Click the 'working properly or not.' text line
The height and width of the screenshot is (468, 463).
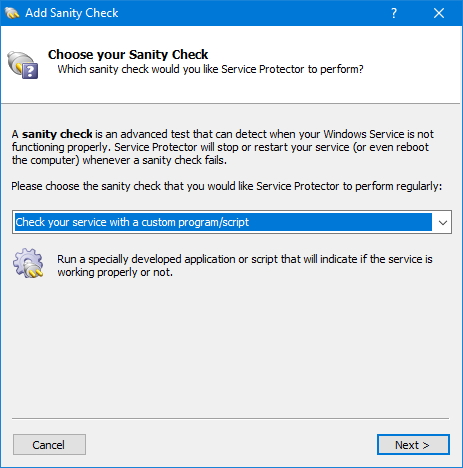click(115, 272)
